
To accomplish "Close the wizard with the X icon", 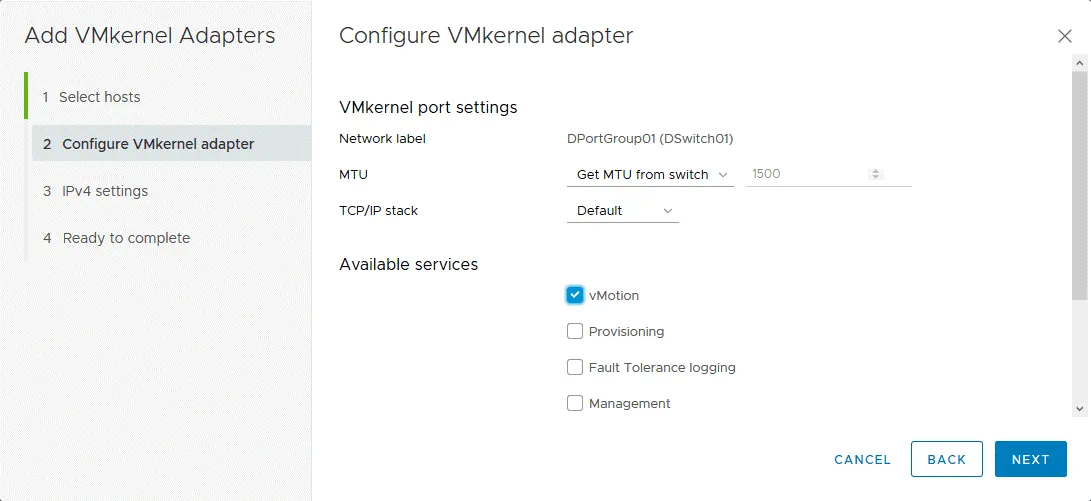I will [1064, 36].
